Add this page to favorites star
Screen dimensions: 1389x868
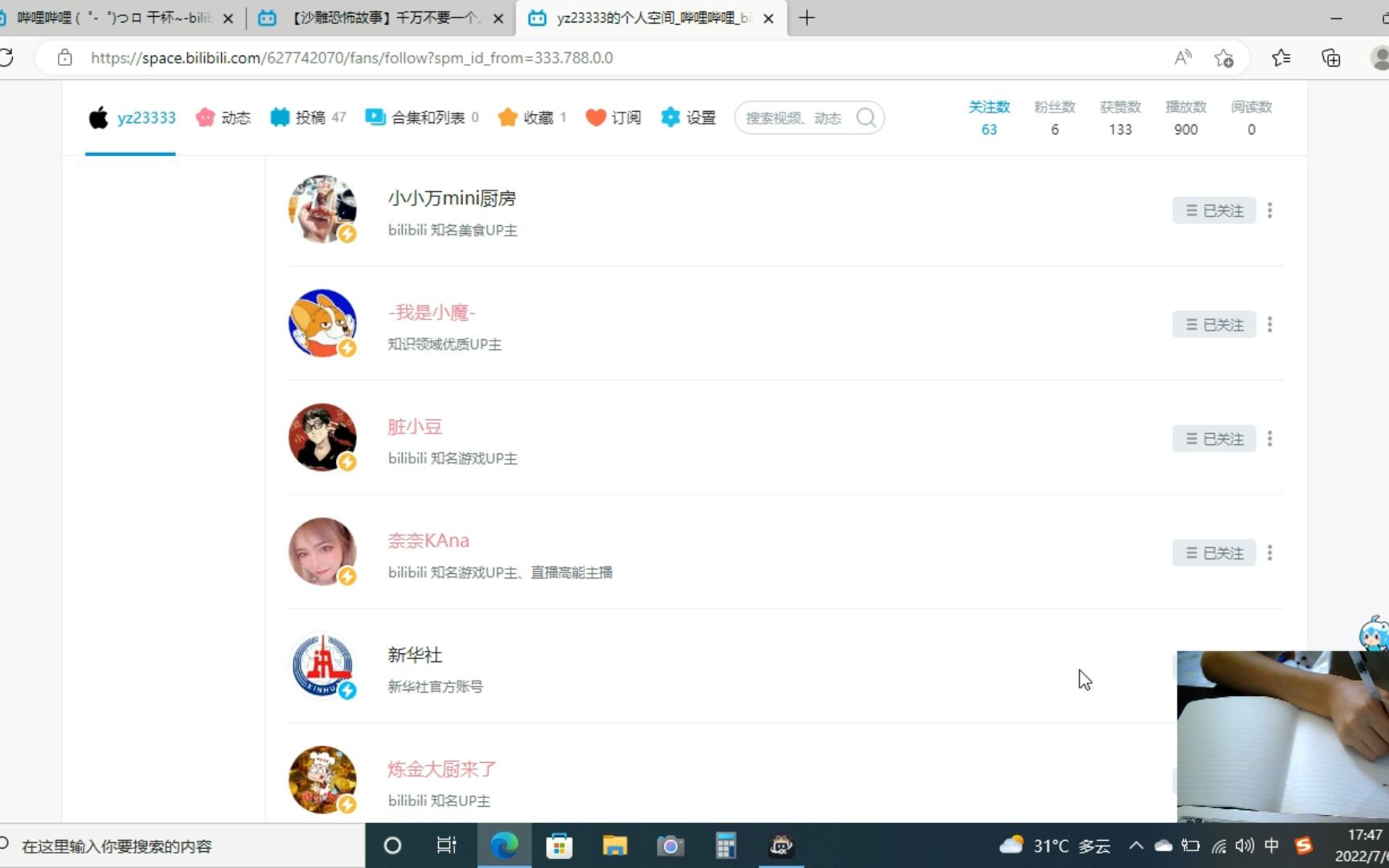[x=1224, y=58]
